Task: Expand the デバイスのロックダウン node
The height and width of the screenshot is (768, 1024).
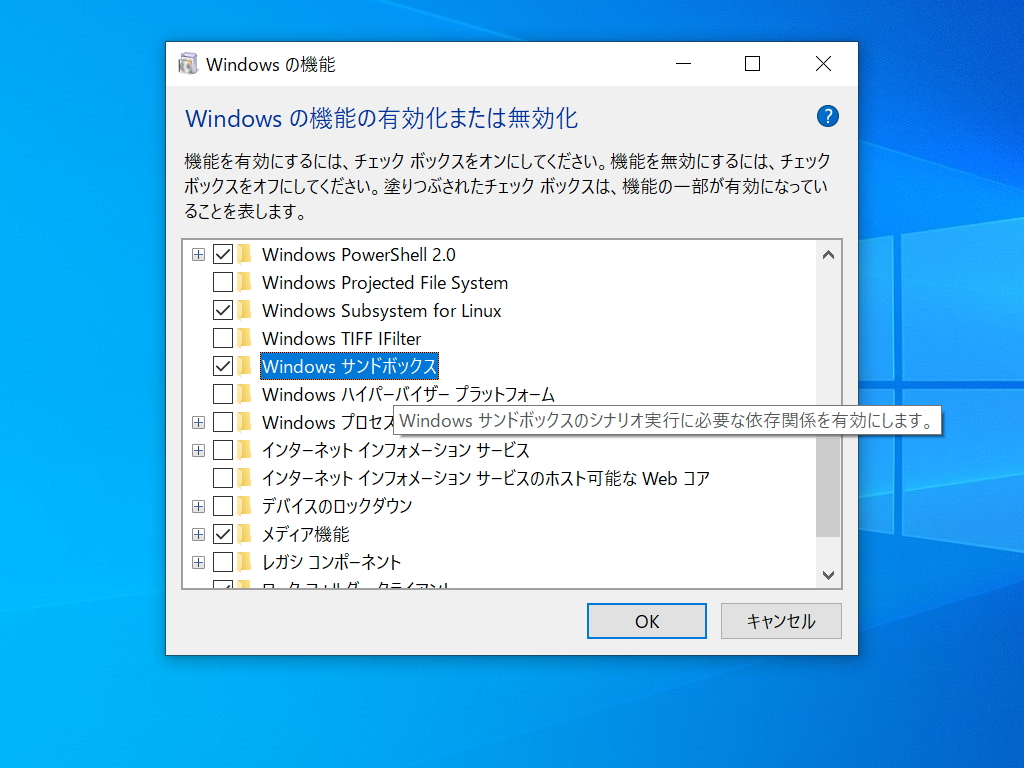Action: (x=197, y=506)
